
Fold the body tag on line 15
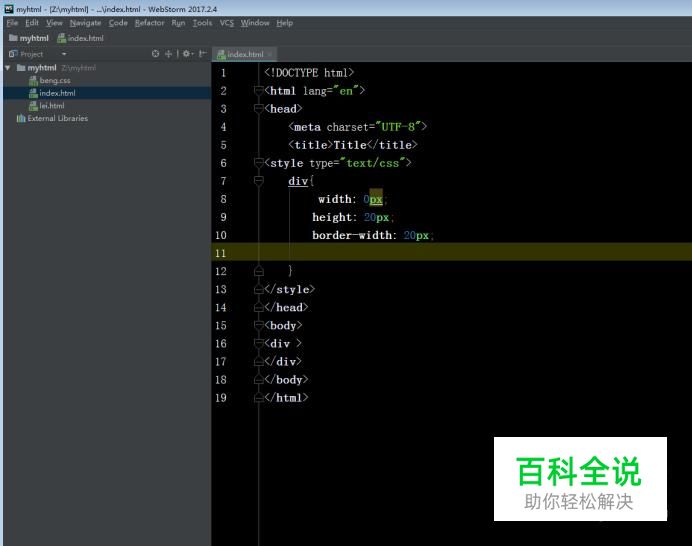[259, 326]
